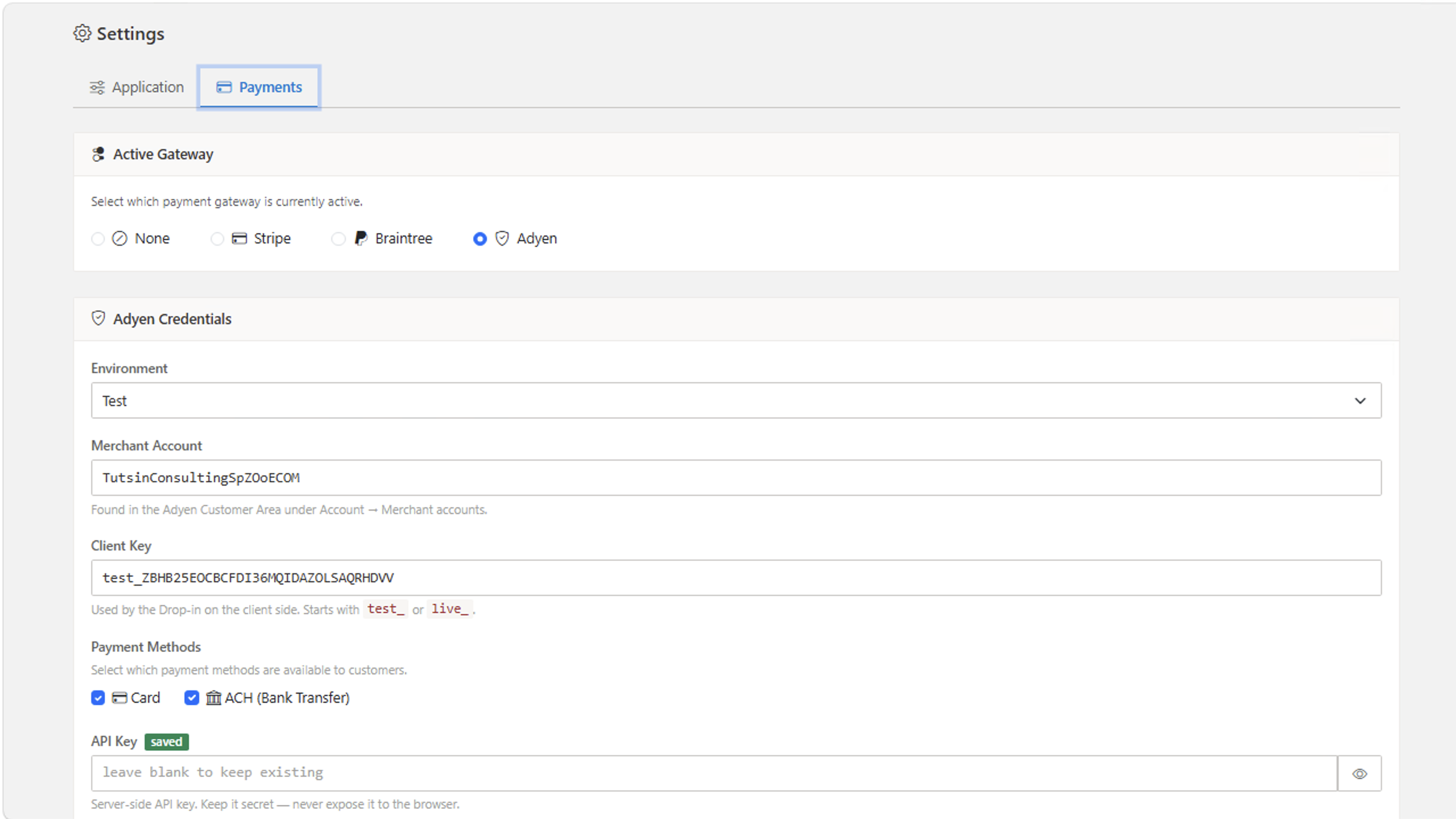Click the Adyen shield icon in the gateway options

click(502, 238)
